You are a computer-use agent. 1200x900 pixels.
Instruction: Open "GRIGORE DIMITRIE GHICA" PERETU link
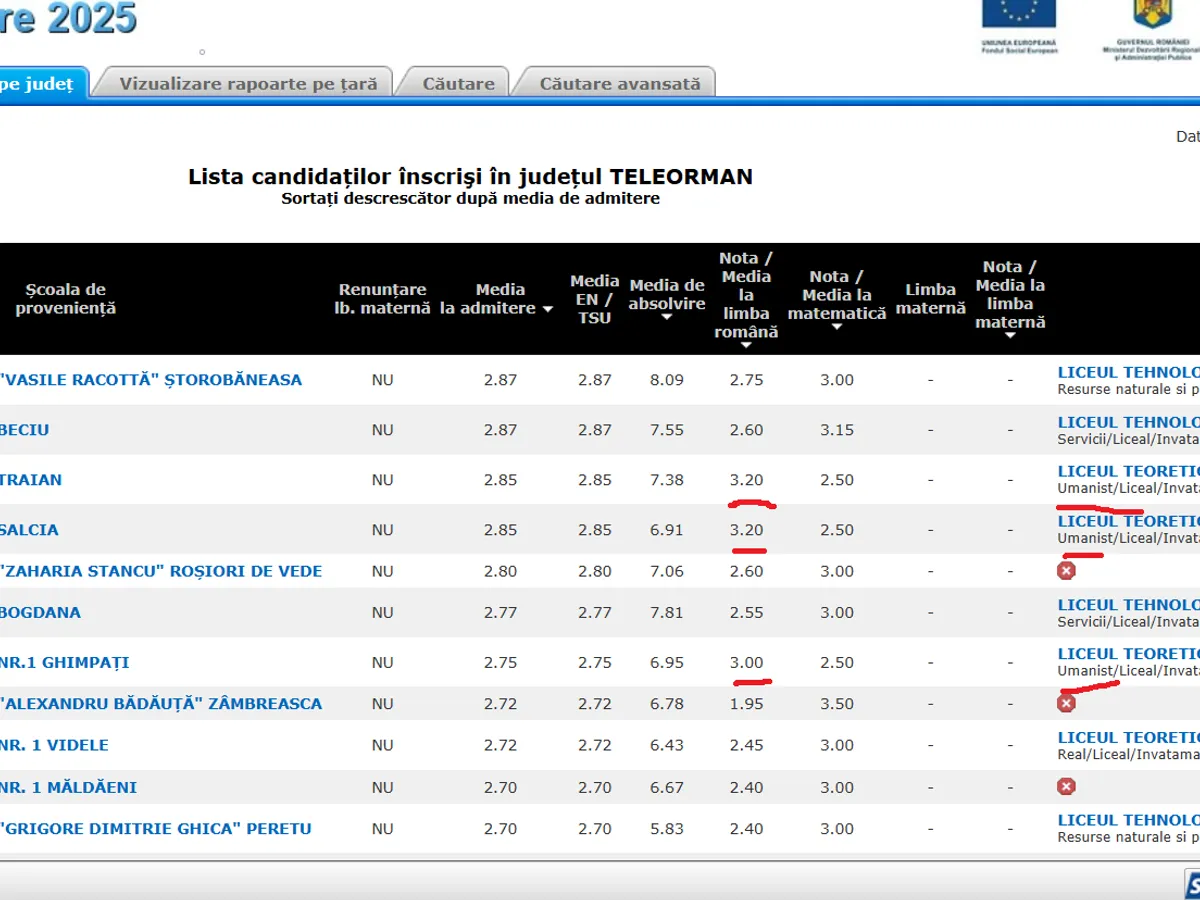pos(156,828)
